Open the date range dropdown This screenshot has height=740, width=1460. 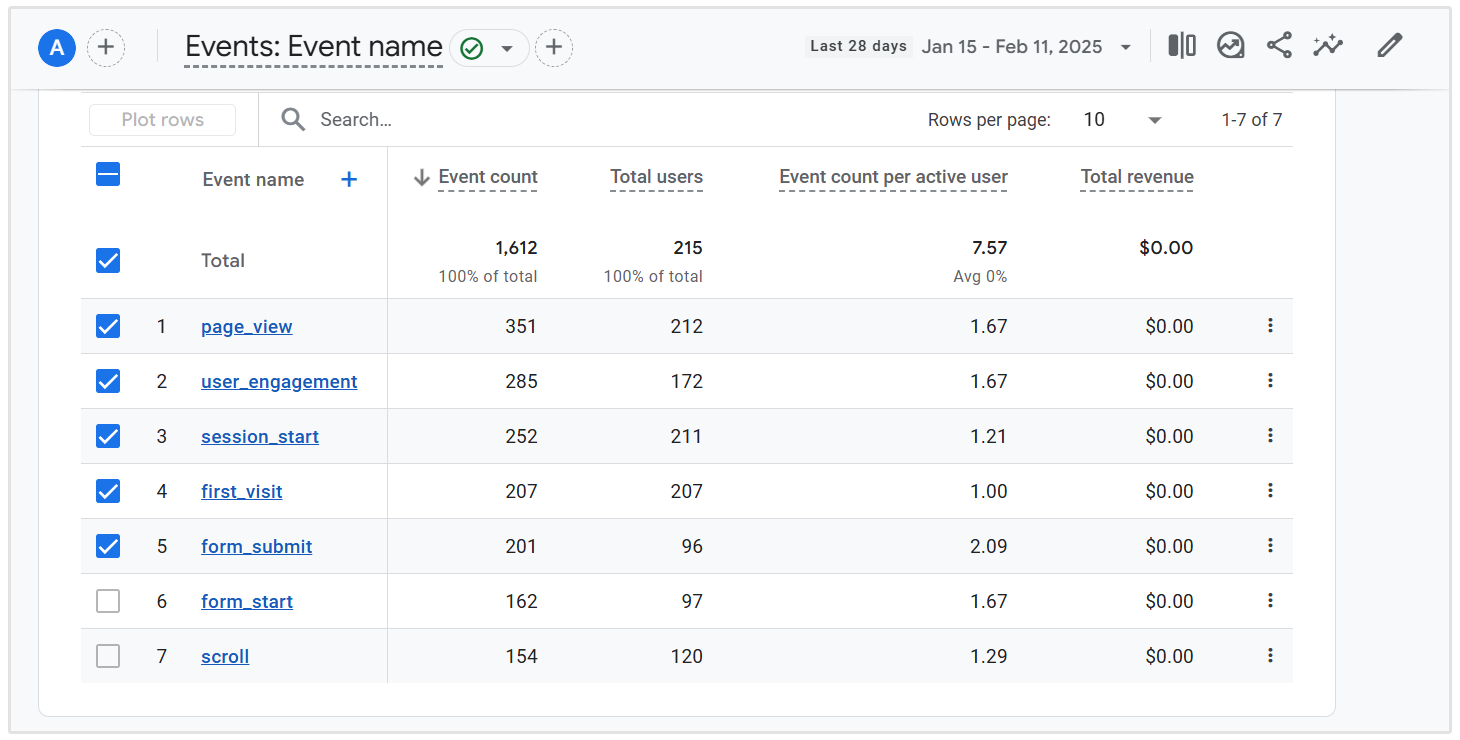1126,47
